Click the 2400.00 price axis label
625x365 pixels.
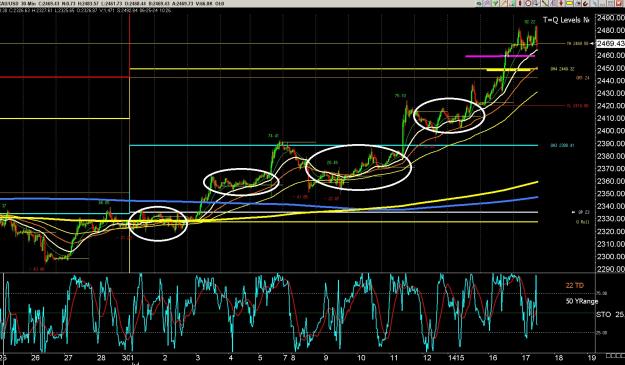pyautogui.click(x=611, y=131)
